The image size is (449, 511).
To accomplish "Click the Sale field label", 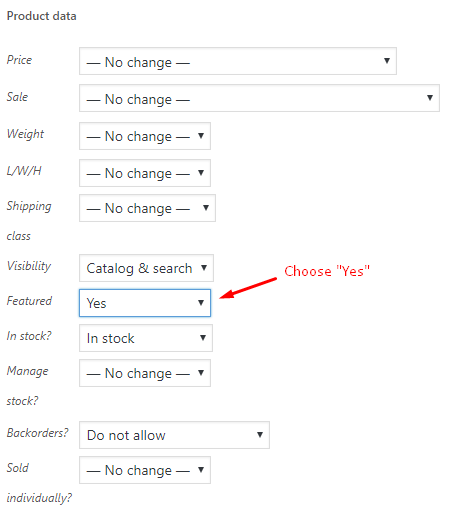I will [x=17, y=97].
